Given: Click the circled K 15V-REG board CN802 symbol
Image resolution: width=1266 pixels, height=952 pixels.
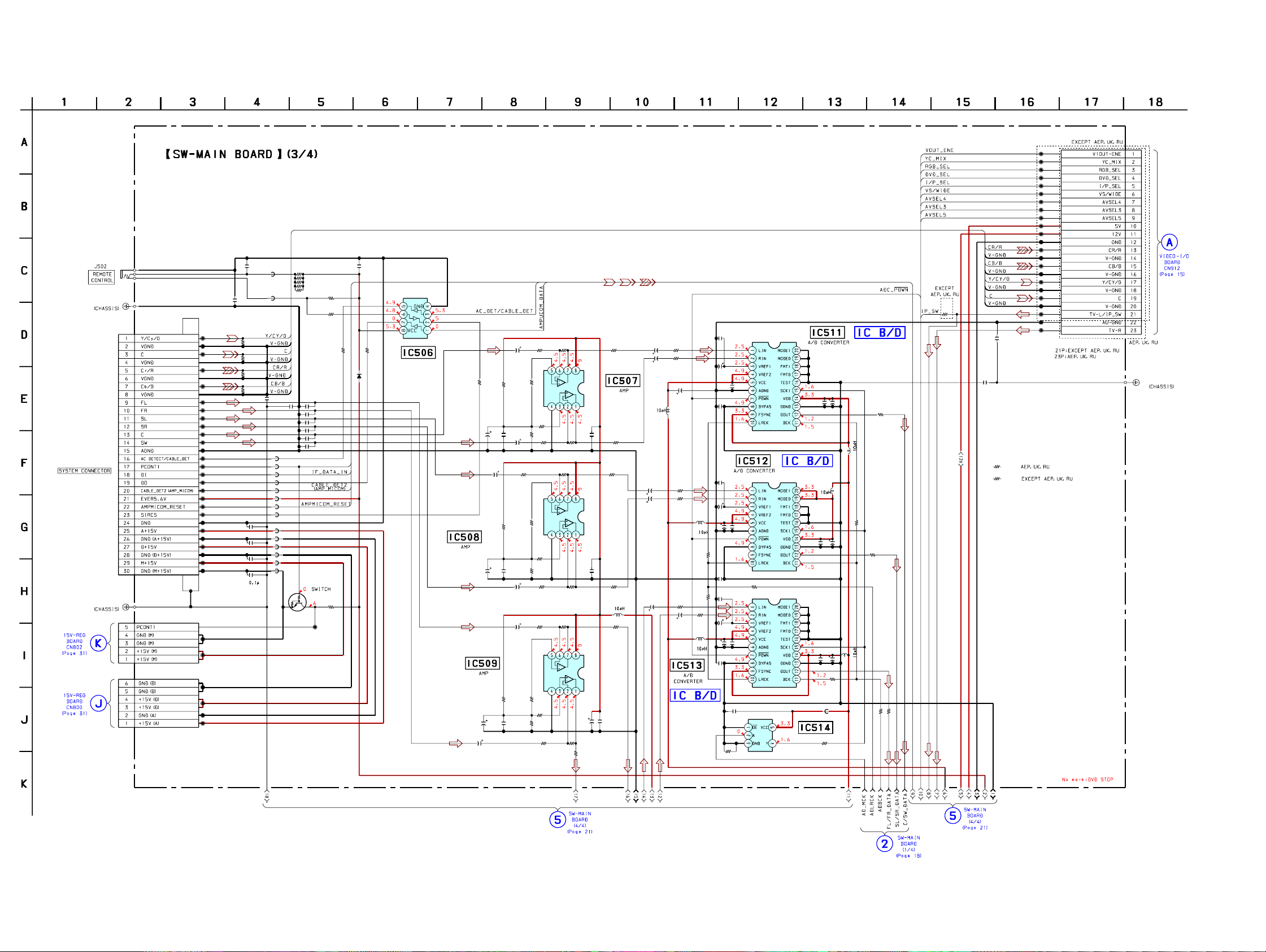Looking at the screenshot, I should (98, 643).
